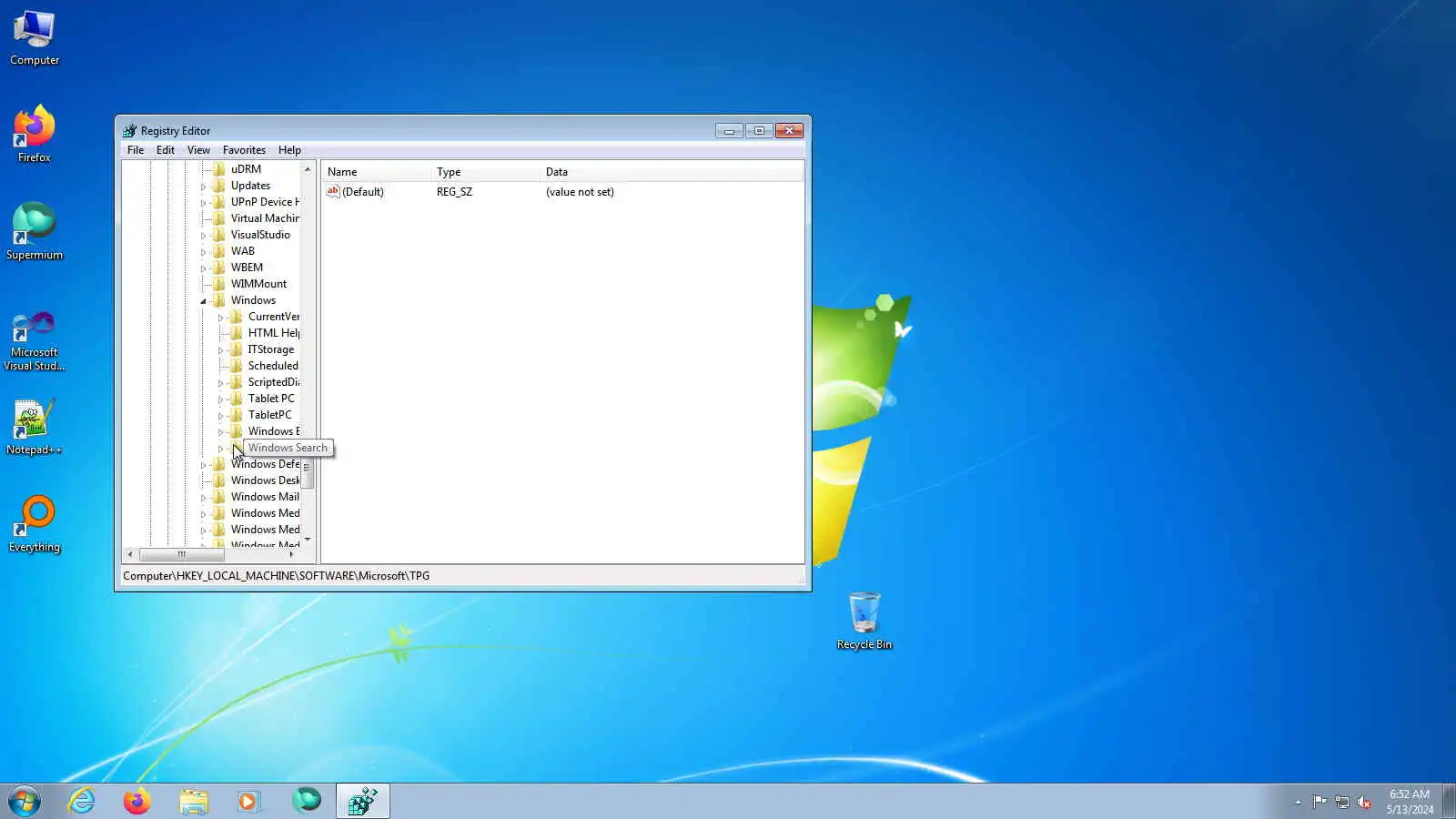Click the Data column header
The image size is (1456, 819).
point(672,172)
